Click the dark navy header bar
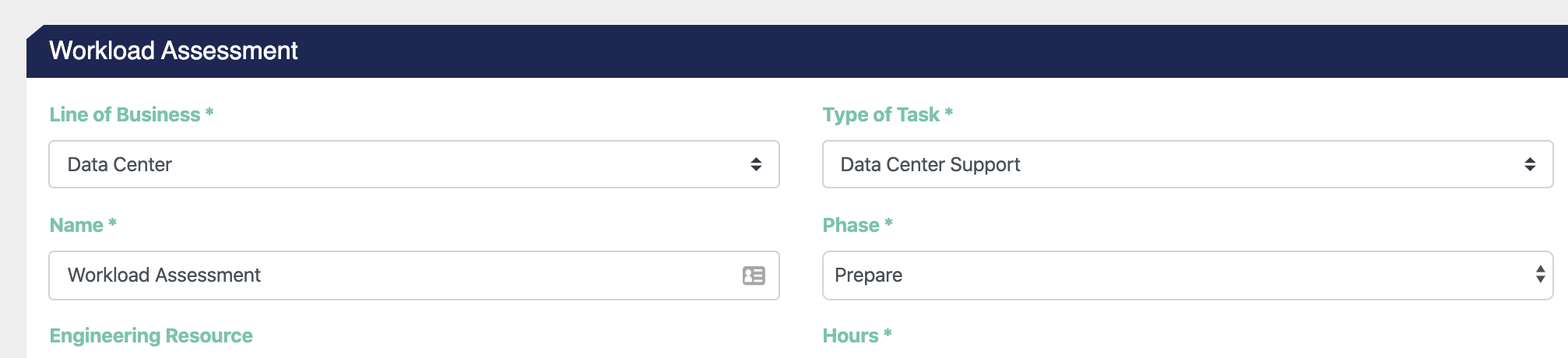Image resolution: width=1568 pixels, height=358 pixels. [x=797, y=51]
